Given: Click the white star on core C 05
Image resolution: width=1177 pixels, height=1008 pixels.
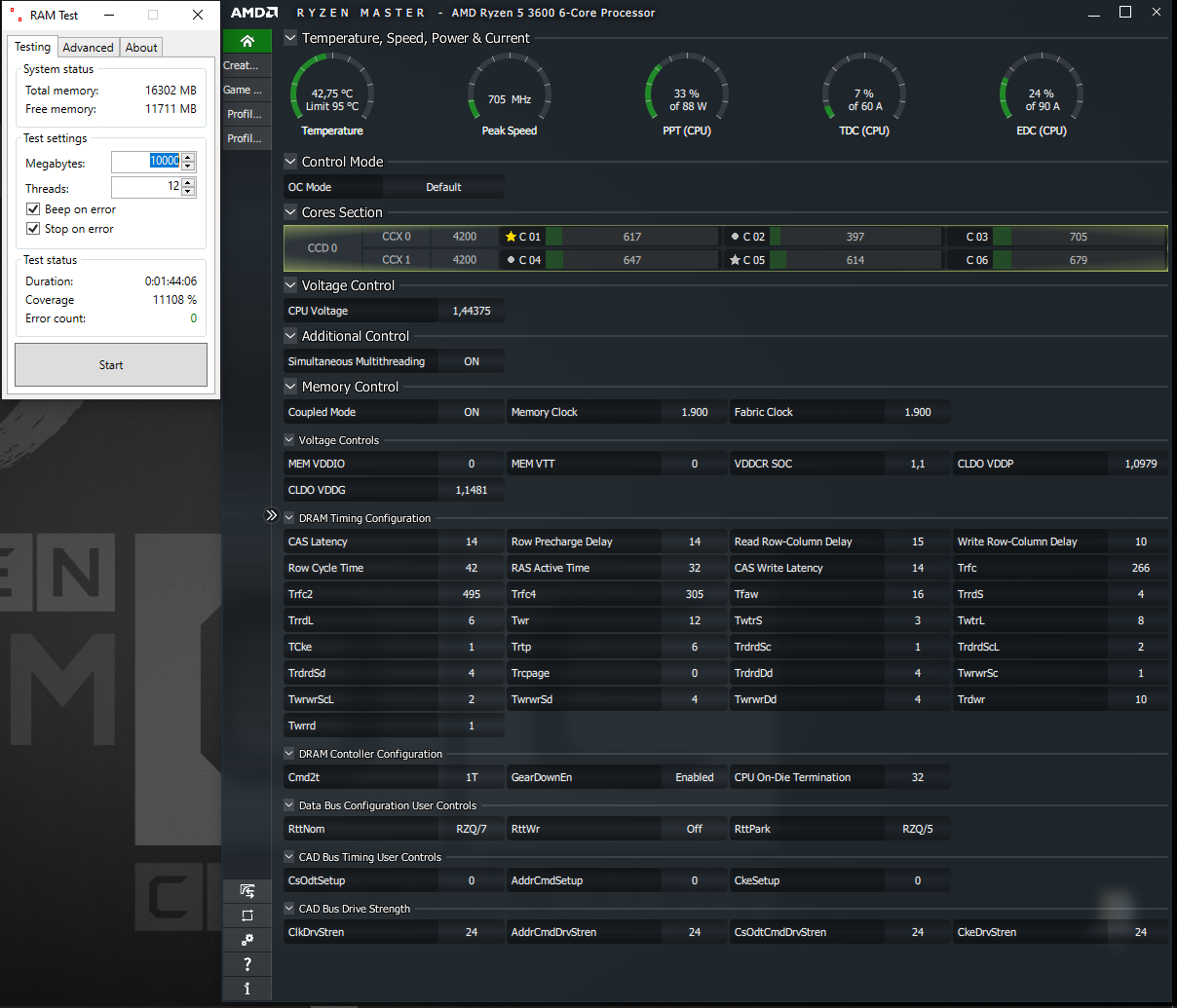Looking at the screenshot, I should (x=735, y=260).
